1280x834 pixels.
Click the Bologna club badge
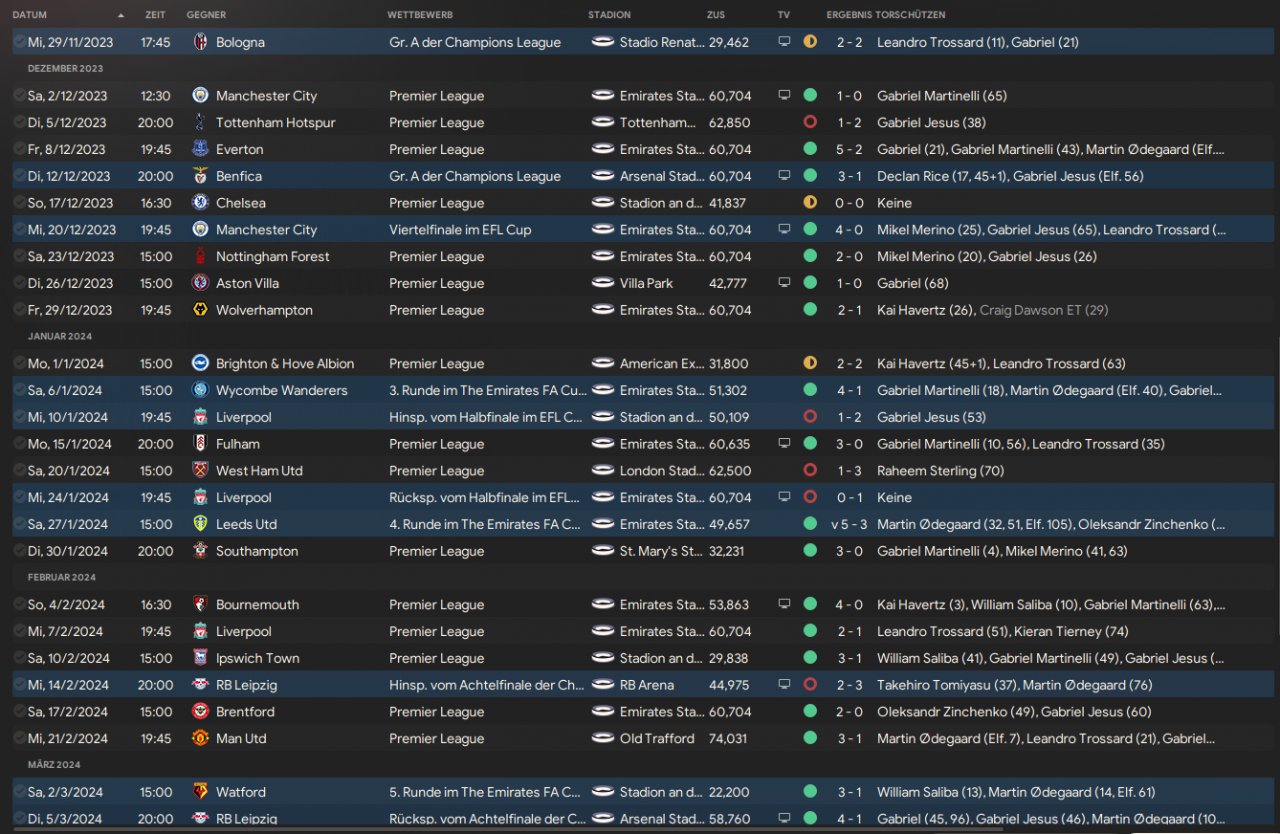(x=200, y=42)
